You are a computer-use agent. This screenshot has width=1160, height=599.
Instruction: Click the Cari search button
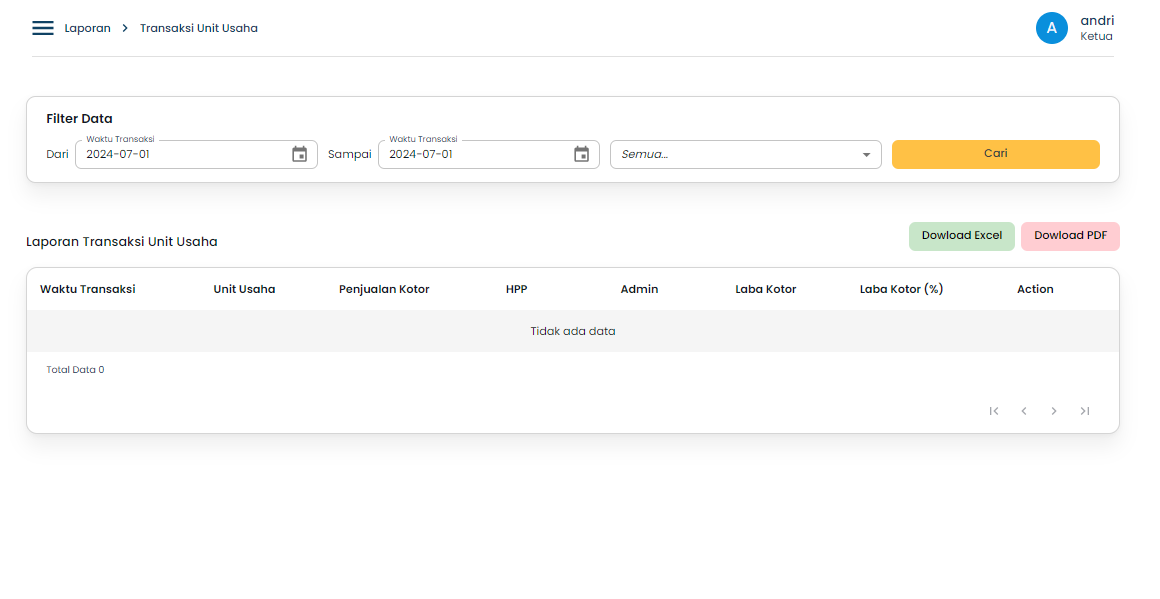coord(995,154)
